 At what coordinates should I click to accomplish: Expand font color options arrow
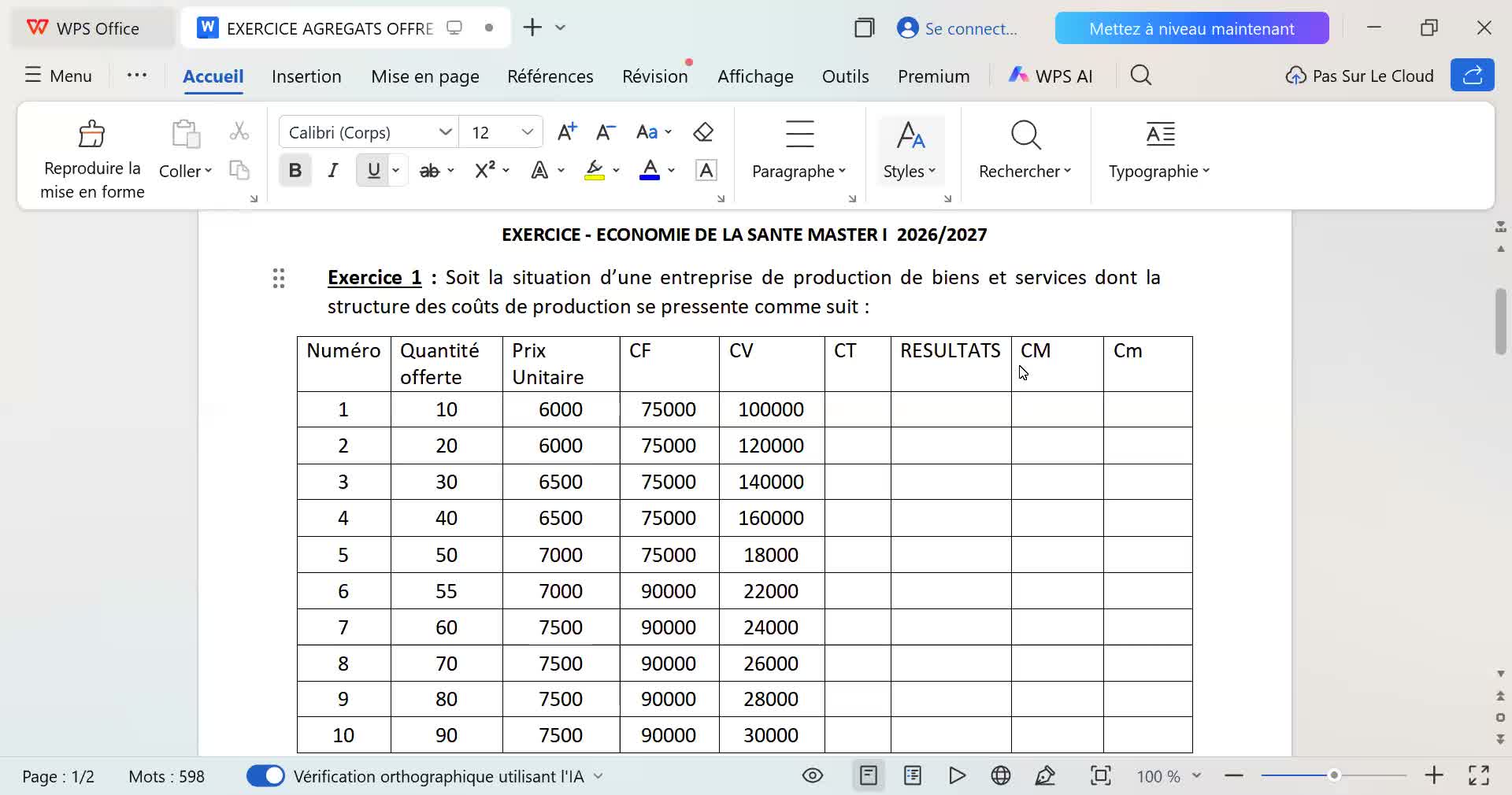pyautogui.click(x=671, y=171)
